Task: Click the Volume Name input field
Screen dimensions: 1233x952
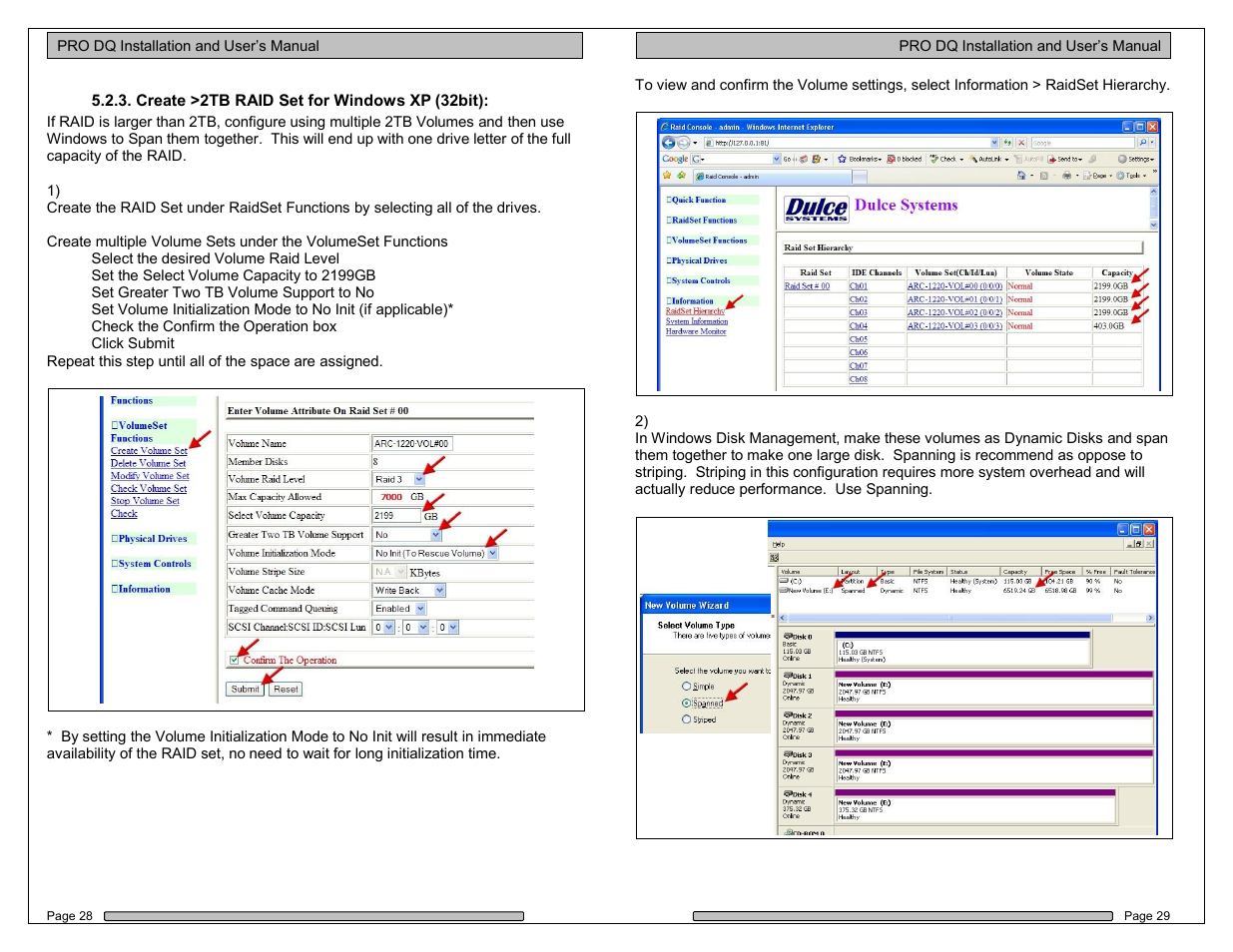Action: [x=411, y=443]
